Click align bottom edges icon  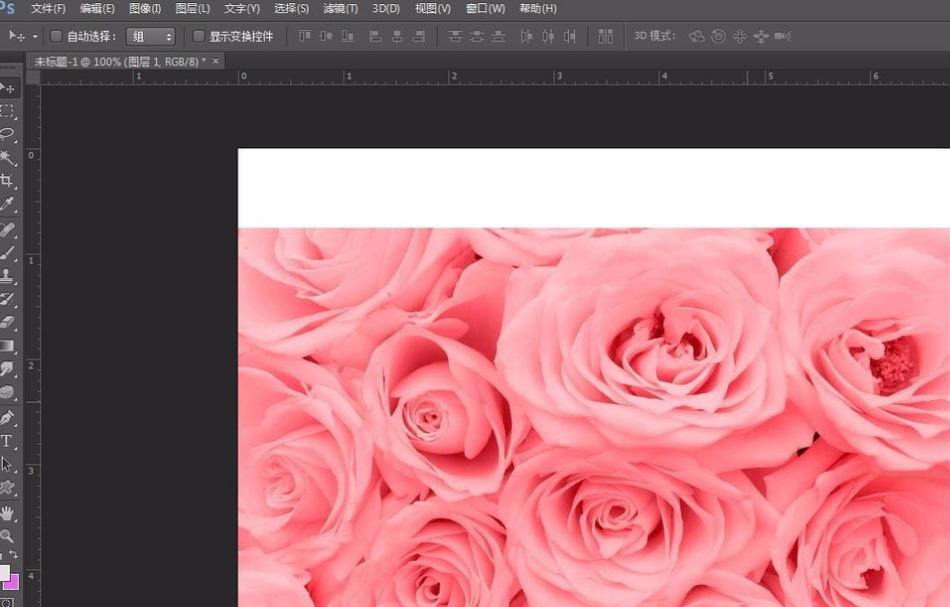(x=347, y=36)
